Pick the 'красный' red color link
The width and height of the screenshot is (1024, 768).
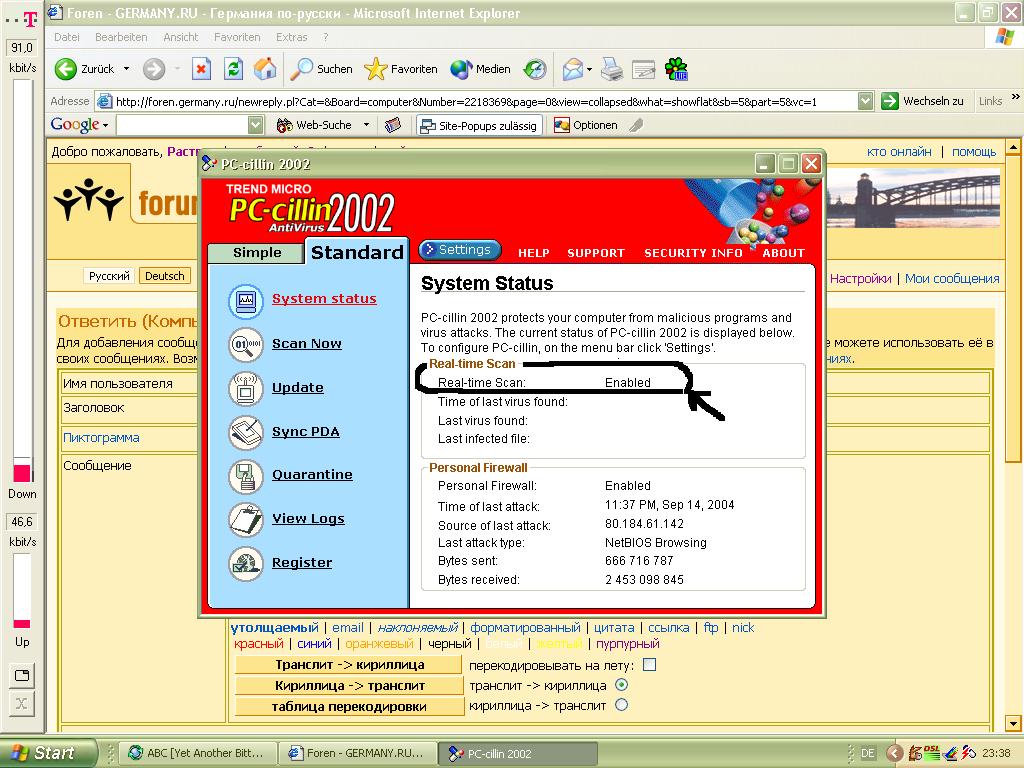click(258, 645)
